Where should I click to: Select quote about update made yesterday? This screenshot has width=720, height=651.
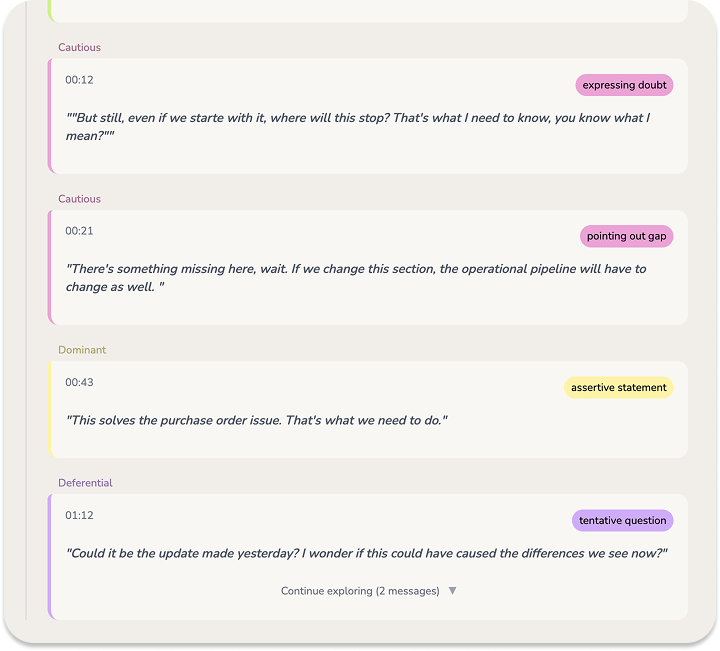[366, 553]
